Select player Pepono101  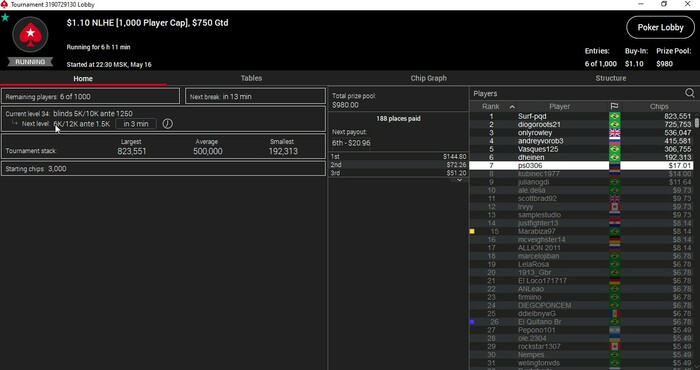(581, 330)
